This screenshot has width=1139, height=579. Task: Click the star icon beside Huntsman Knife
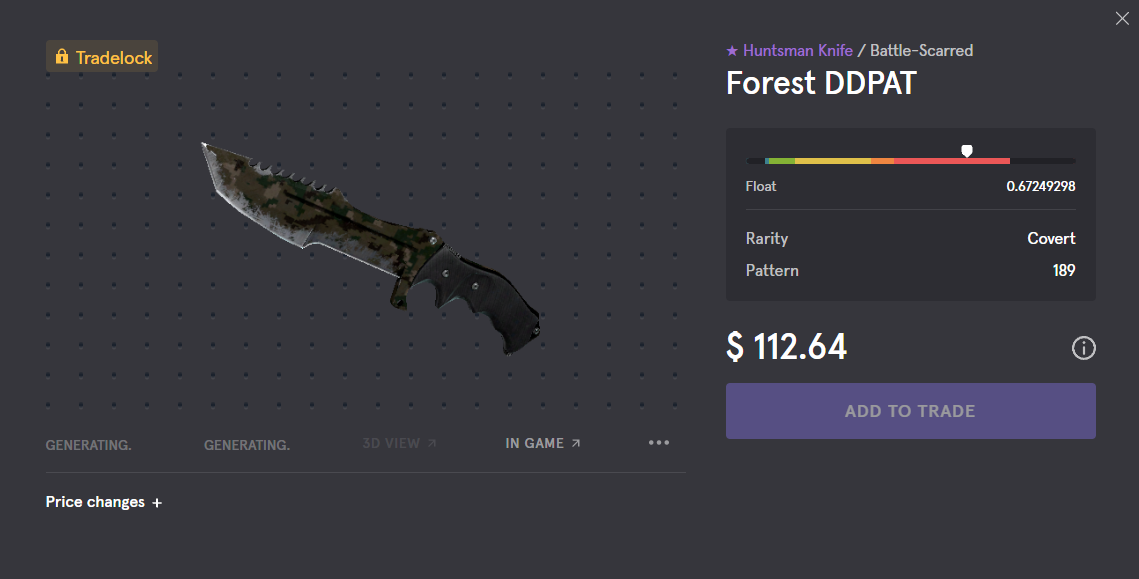point(732,51)
